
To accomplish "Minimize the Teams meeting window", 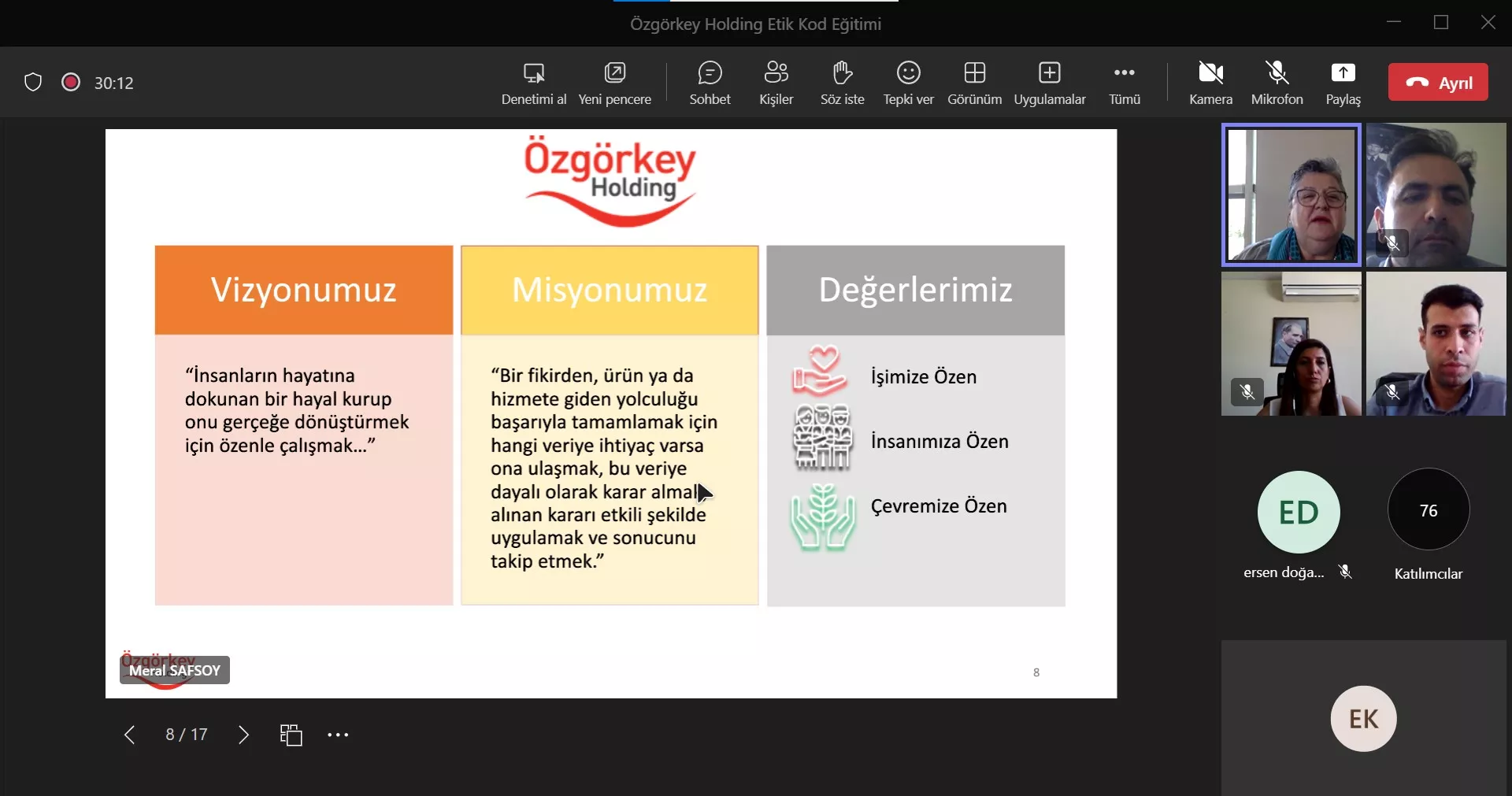I will 1394,23.
